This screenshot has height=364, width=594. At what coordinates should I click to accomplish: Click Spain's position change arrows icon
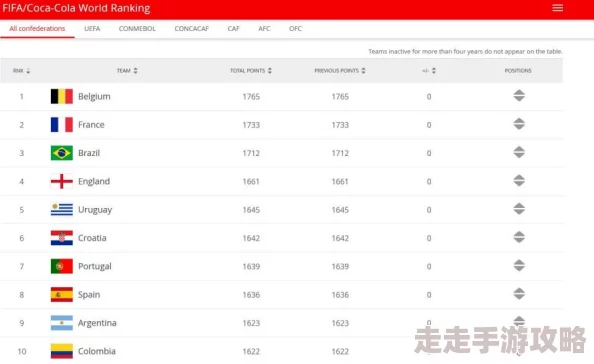[519, 294]
